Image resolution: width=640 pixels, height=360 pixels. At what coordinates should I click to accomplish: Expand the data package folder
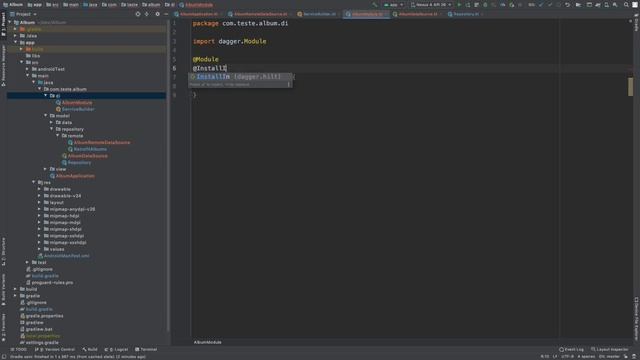52,122
